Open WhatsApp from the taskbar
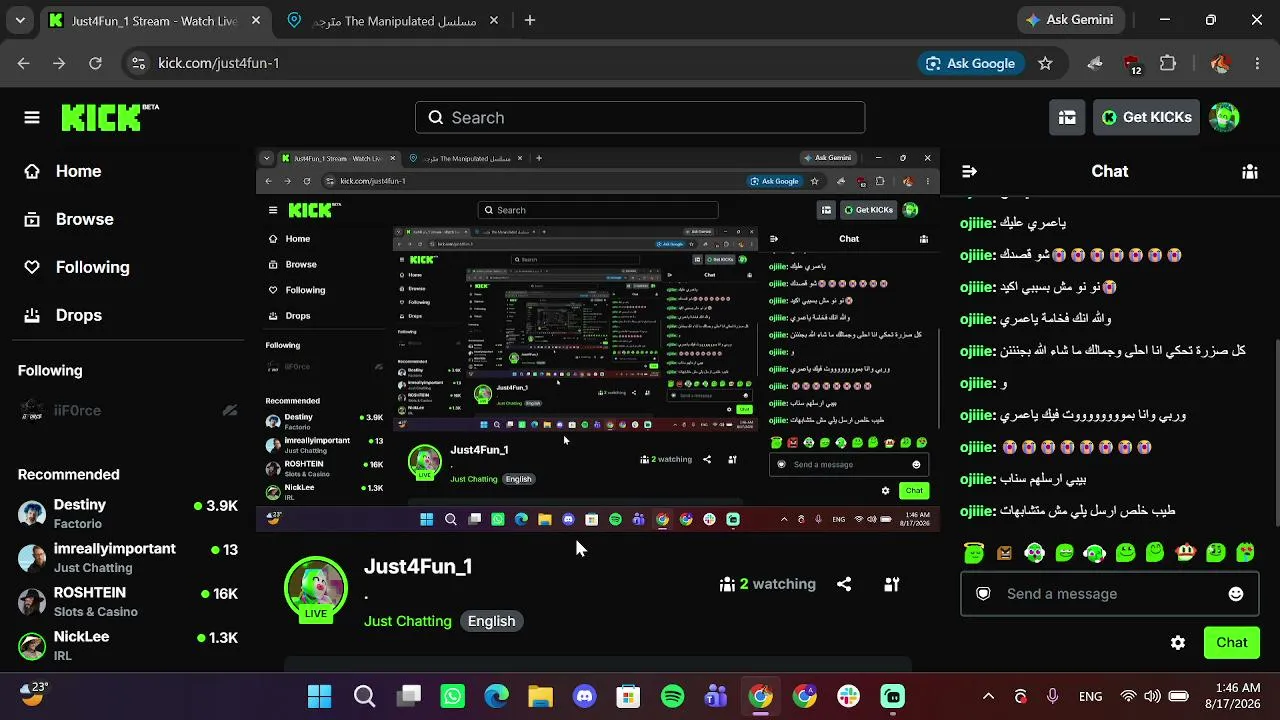1280x720 pixels. [x=453, y=696]
